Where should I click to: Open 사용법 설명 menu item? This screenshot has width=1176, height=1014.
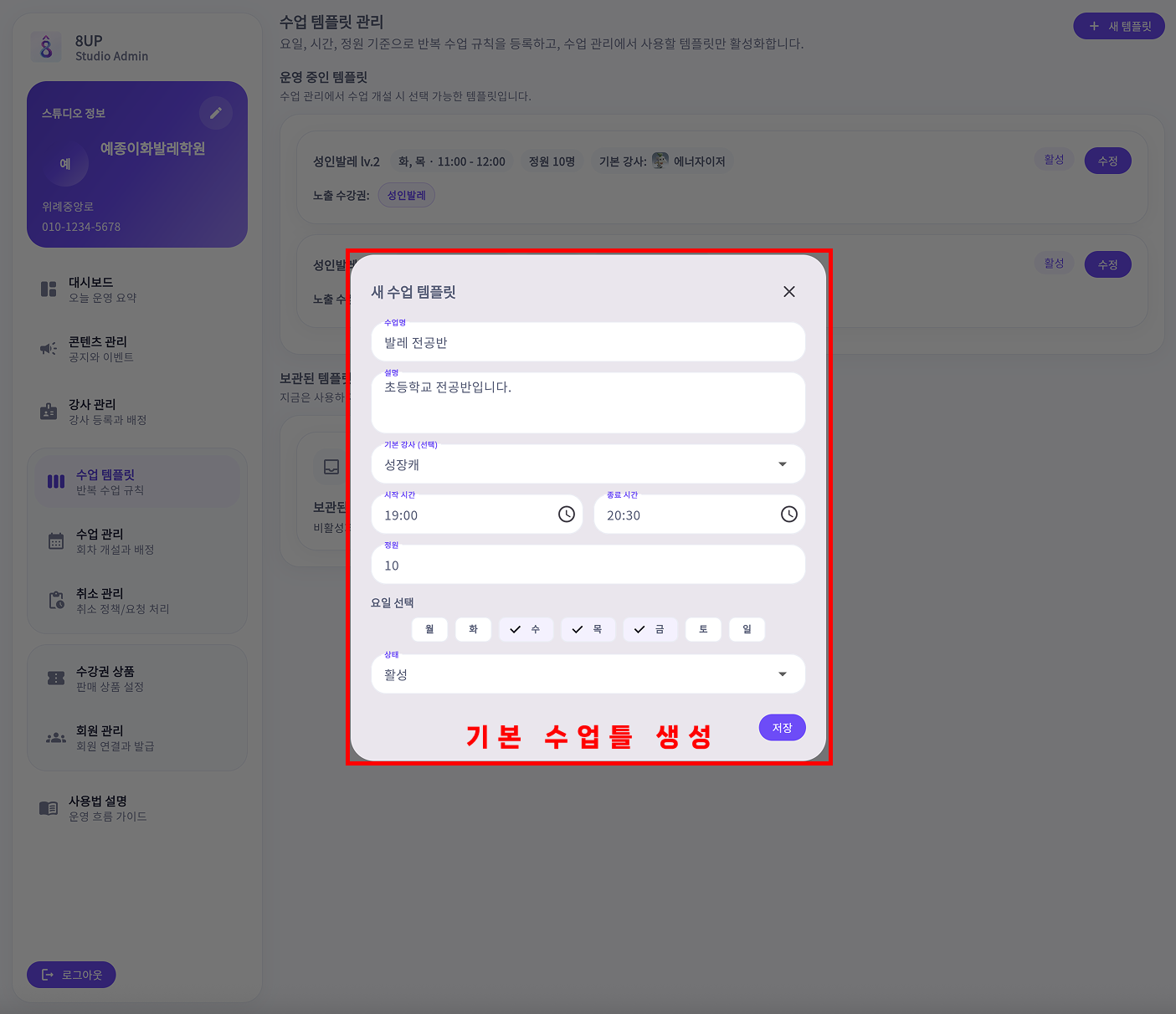pyautogui.click(x=137, y=808)
